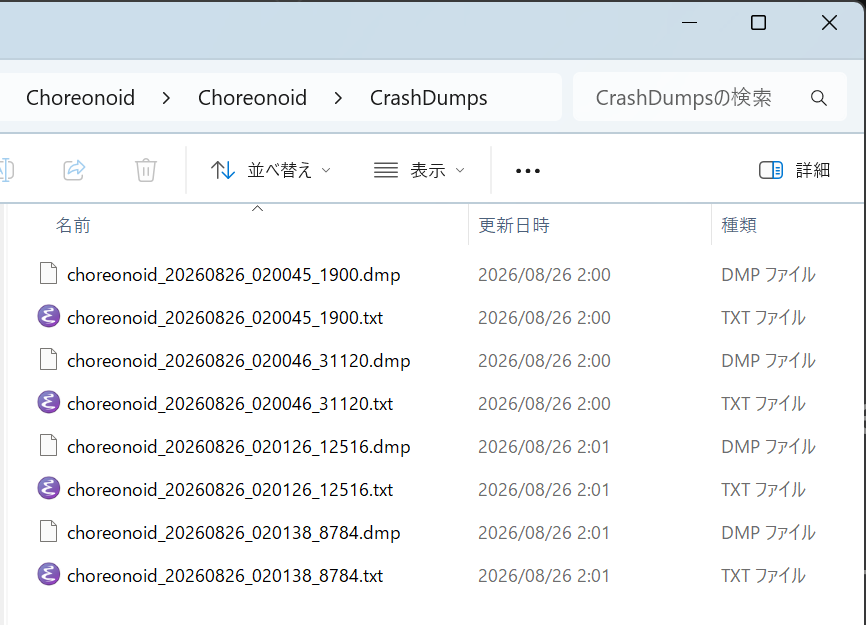The image size is (866, 625).
Task: Open the three-dot more options menu
Action: (x=527, y=171)
